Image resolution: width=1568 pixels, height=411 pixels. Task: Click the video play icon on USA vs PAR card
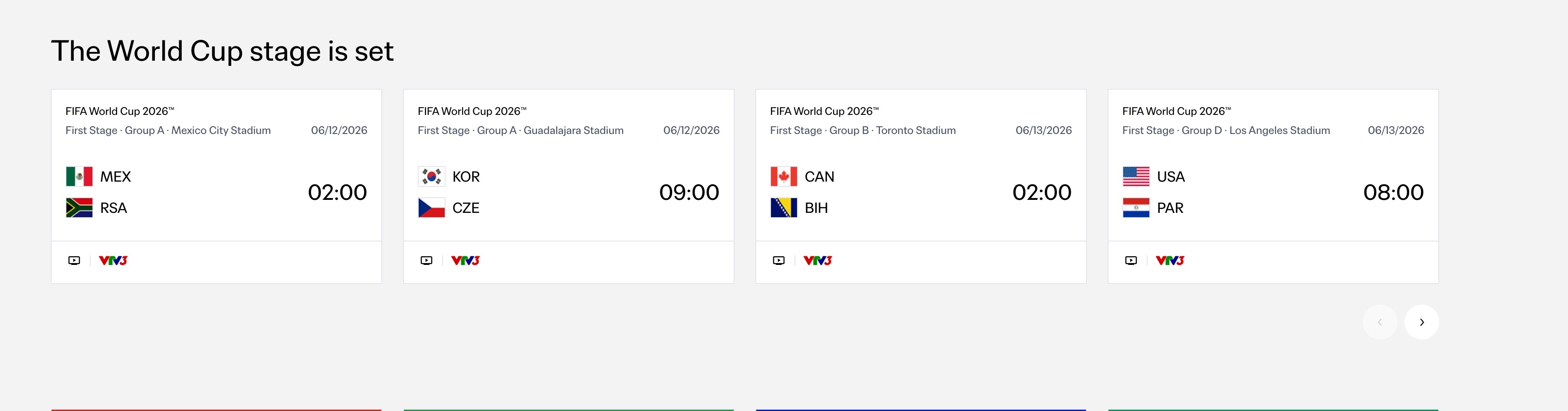click(x=1130, y=260)
